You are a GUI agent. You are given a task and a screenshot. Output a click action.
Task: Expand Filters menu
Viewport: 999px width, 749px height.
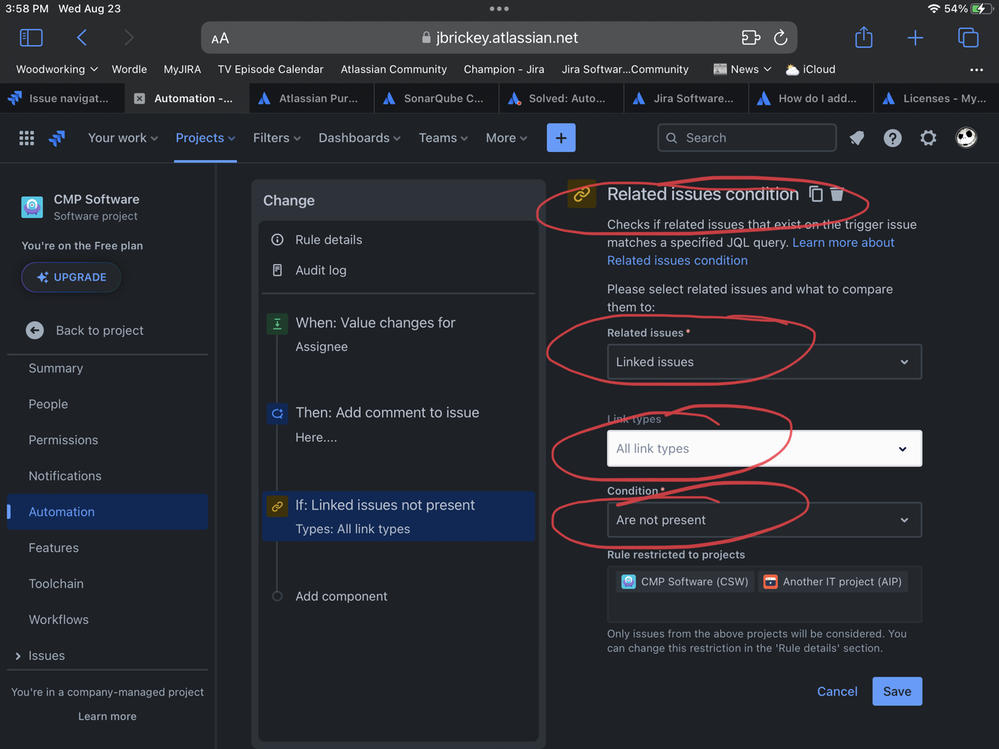277,138
